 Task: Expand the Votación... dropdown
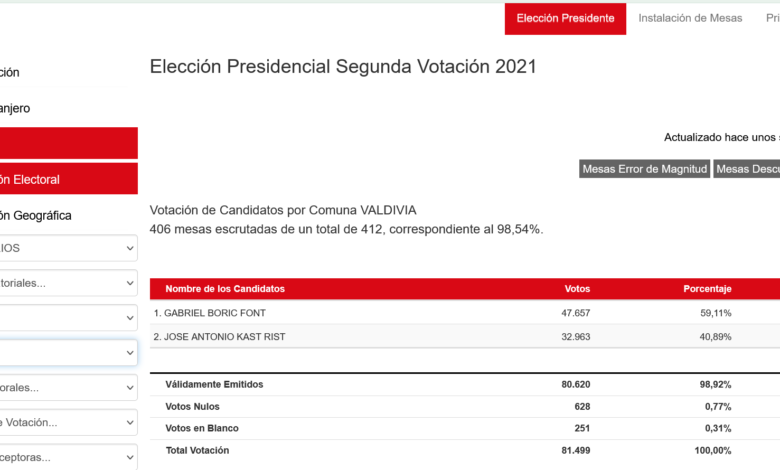[x=68, y=423]
